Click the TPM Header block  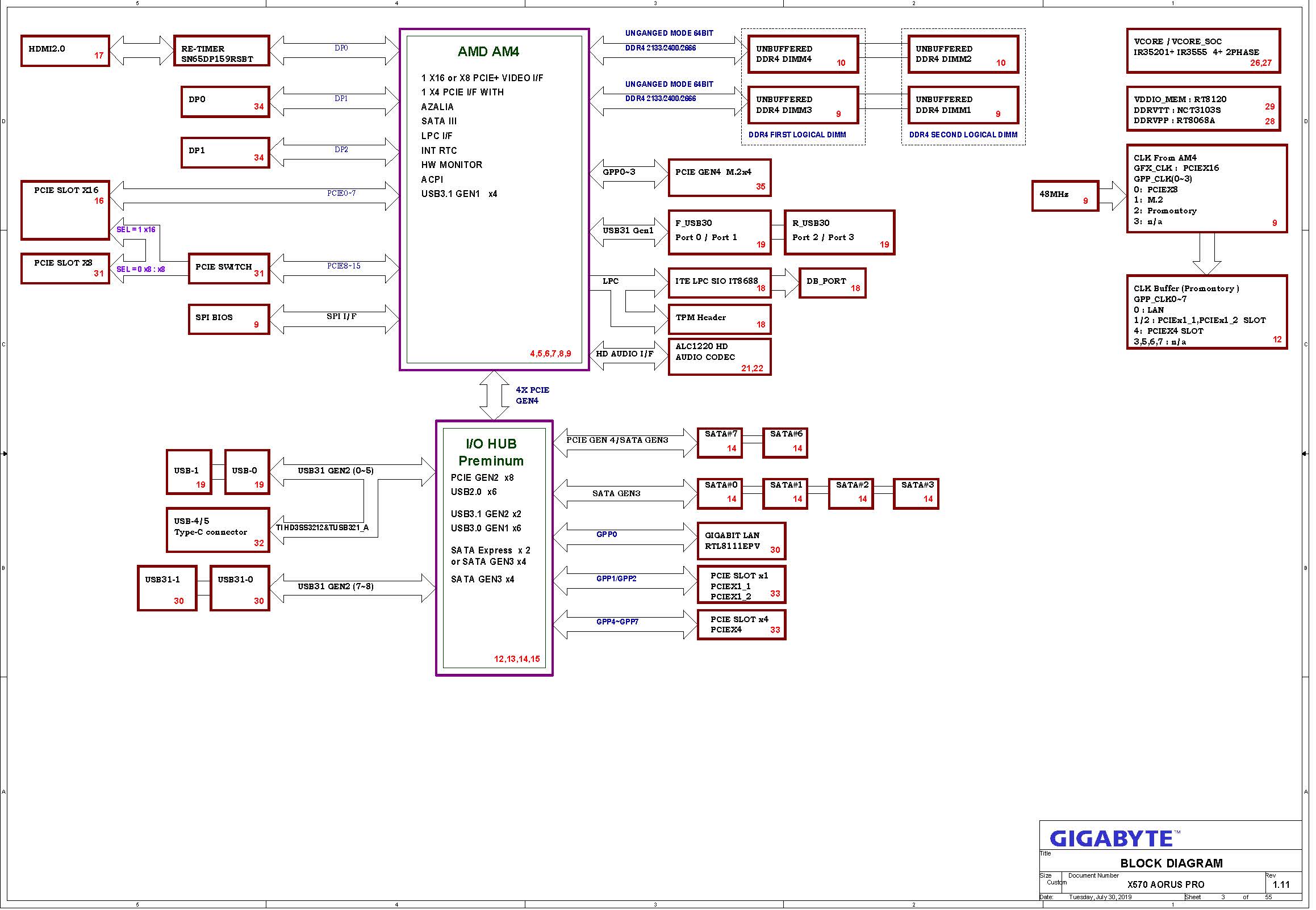click(x=719, y=319)
